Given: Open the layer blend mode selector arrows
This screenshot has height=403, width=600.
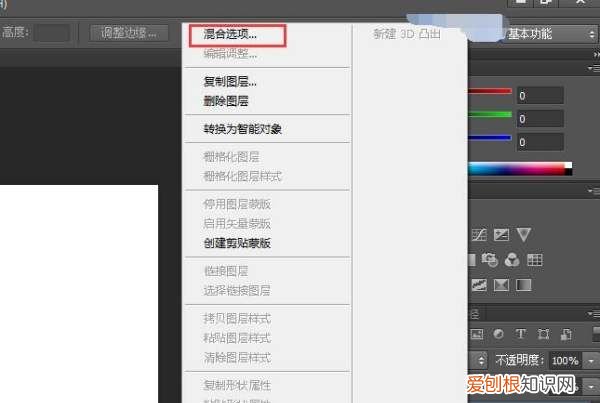Looking at the screenshot, I should (x=481, y=361).
